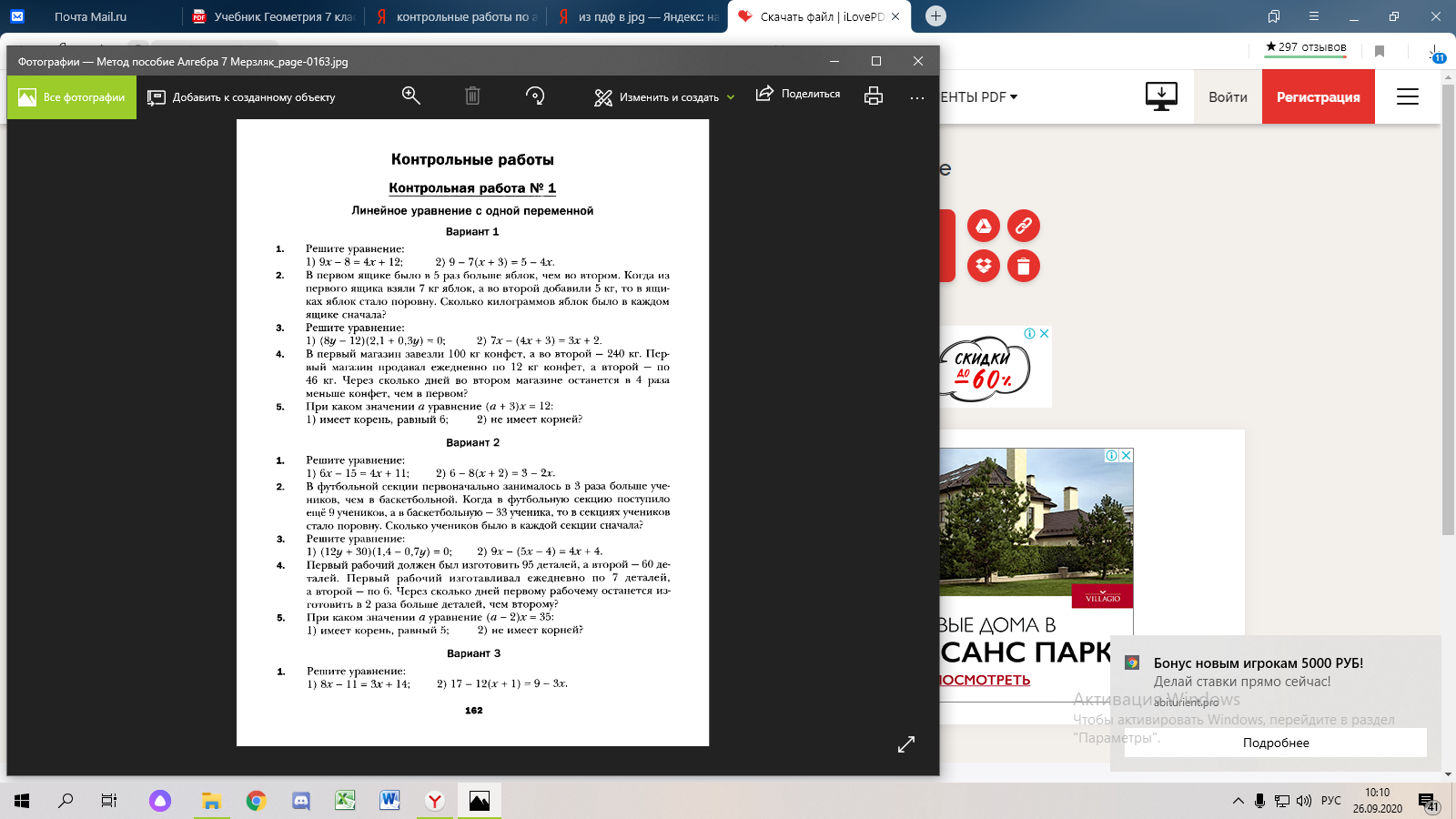This screenshot has width=1456, height=819.
Task: Enter fullscreen with diagonal arrows icon
Action: tap(906, 744)
